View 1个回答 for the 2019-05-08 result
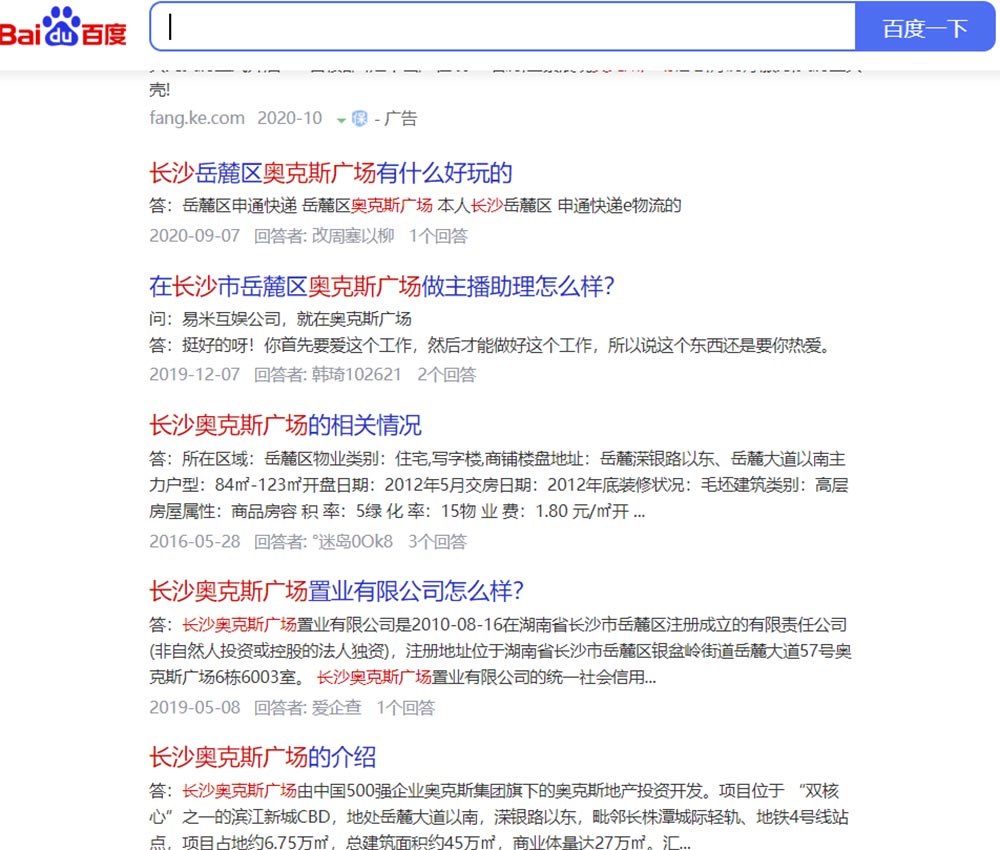Image resolution: width=1000 pixels, height=850 pixels. point(406,708)
